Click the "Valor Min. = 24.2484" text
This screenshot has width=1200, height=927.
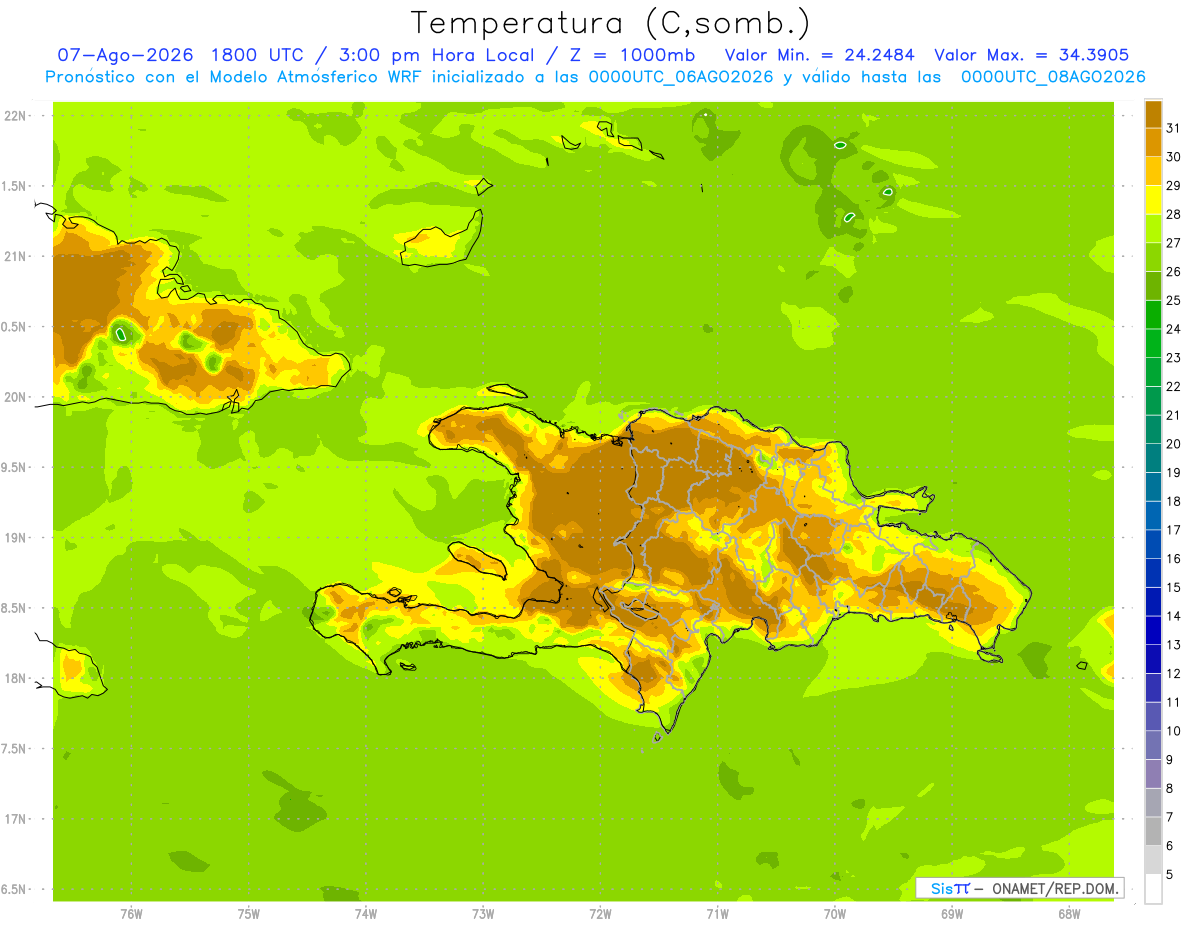pos(819,55)
